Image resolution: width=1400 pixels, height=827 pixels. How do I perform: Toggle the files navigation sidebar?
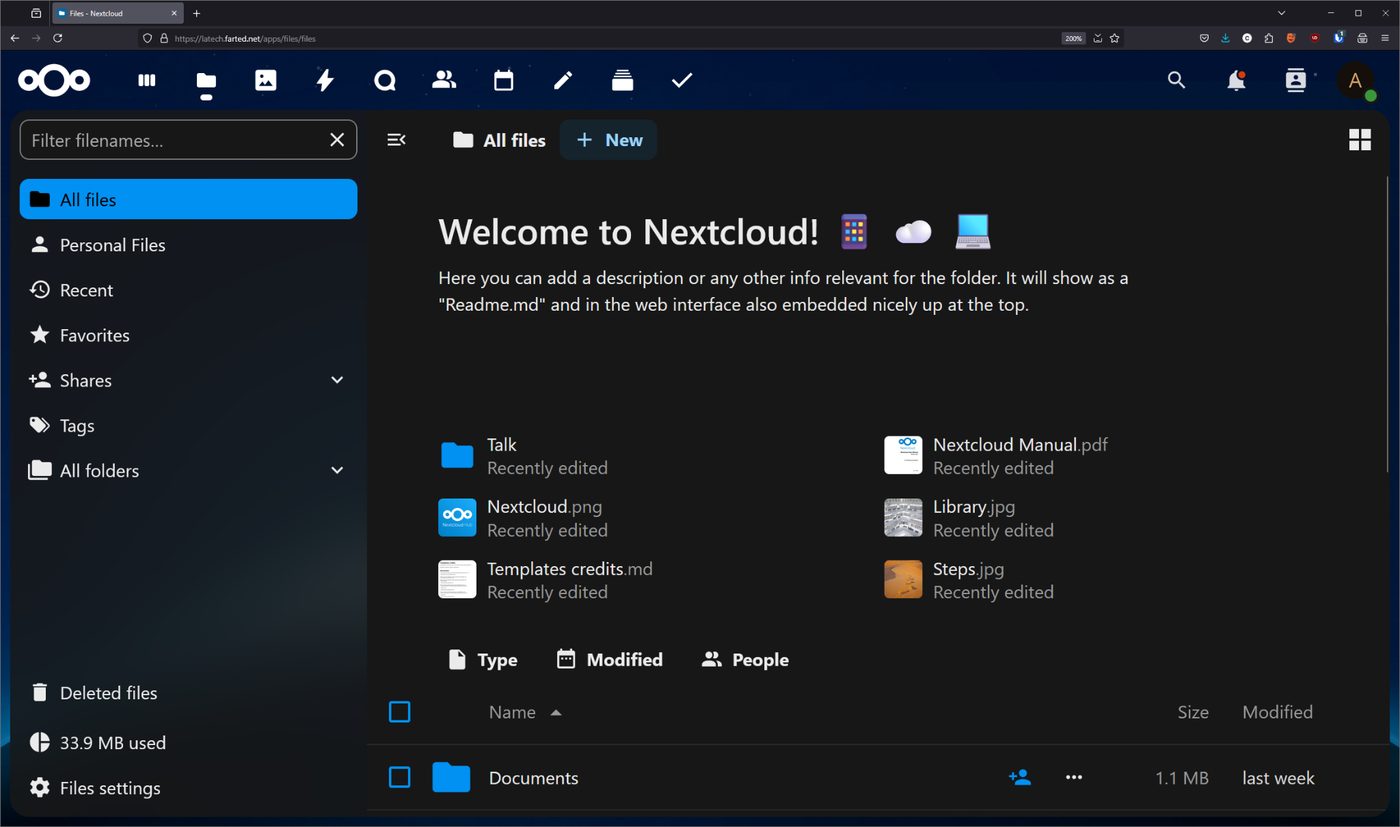coord(396,140)
